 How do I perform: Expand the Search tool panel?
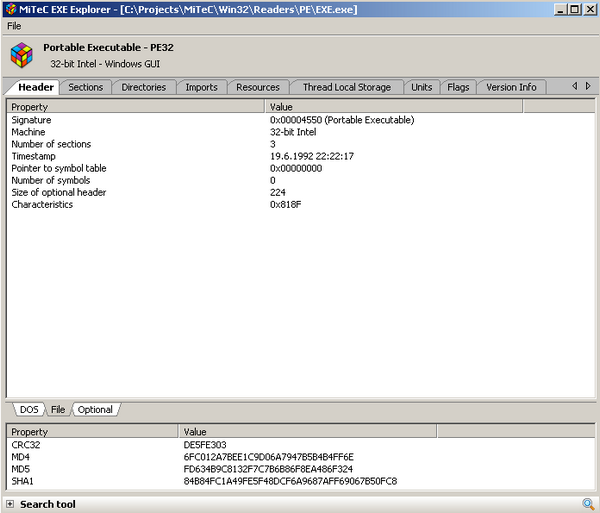click(10, 504)
